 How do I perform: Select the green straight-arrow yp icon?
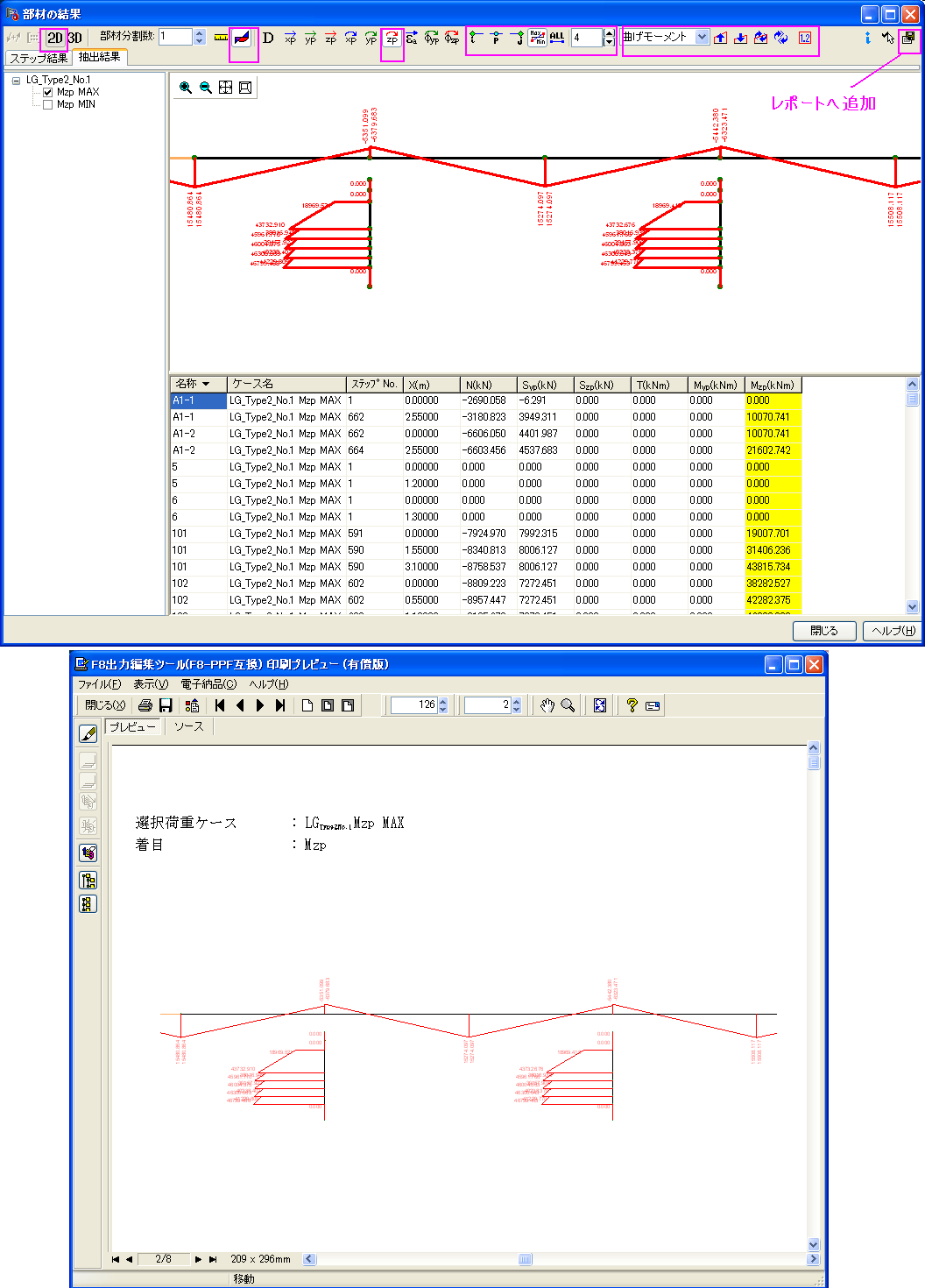coord(310,38)
